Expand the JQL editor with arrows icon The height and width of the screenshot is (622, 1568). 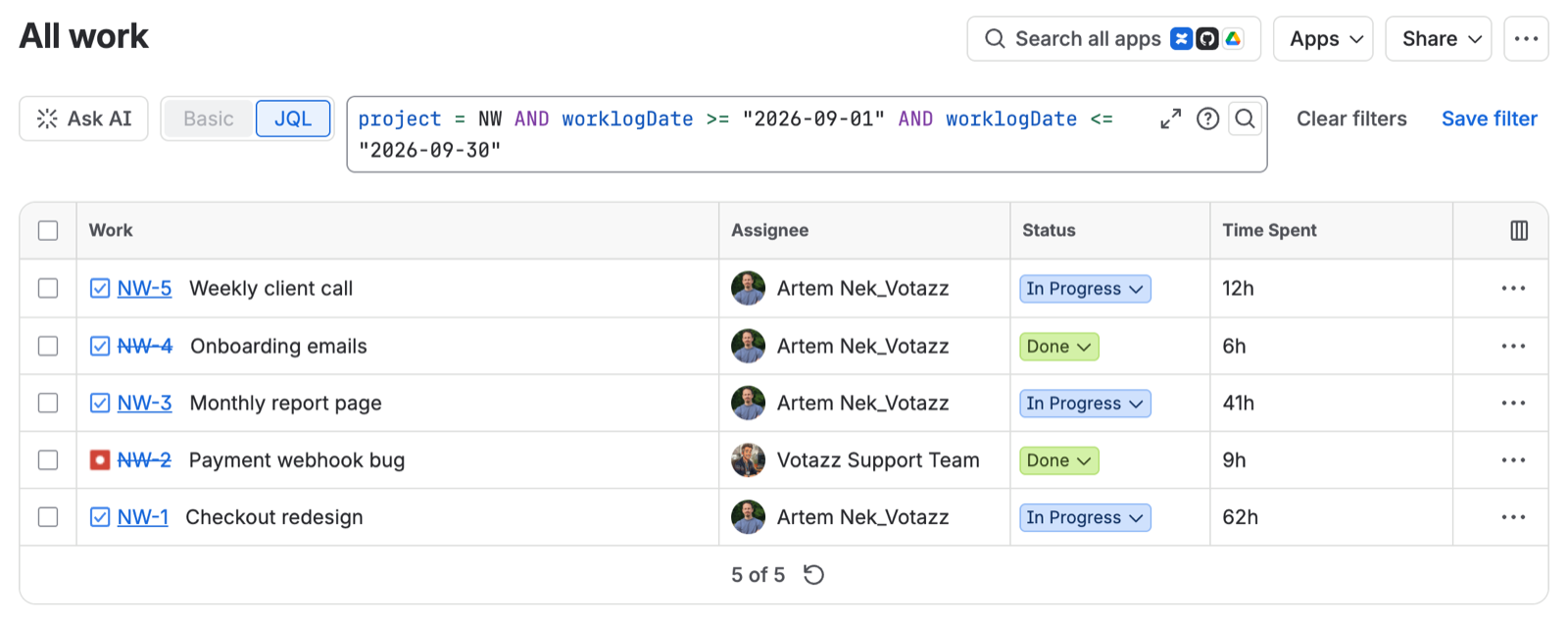1171,119
